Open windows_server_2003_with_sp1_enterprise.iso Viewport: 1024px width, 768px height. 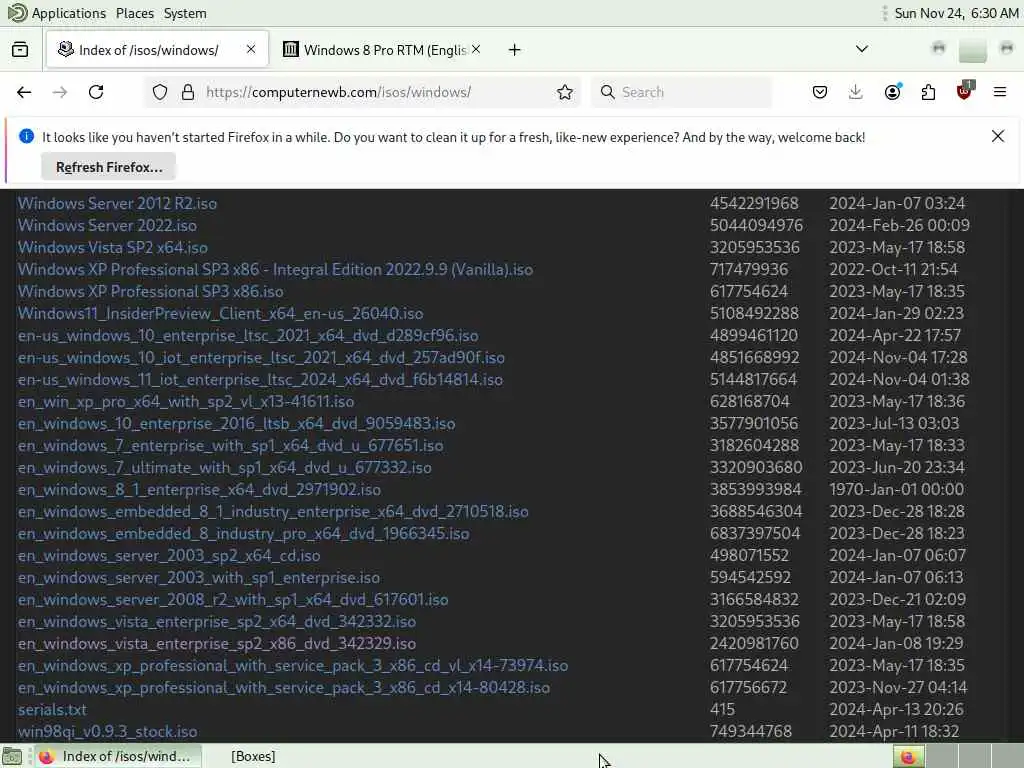point(199,577)
